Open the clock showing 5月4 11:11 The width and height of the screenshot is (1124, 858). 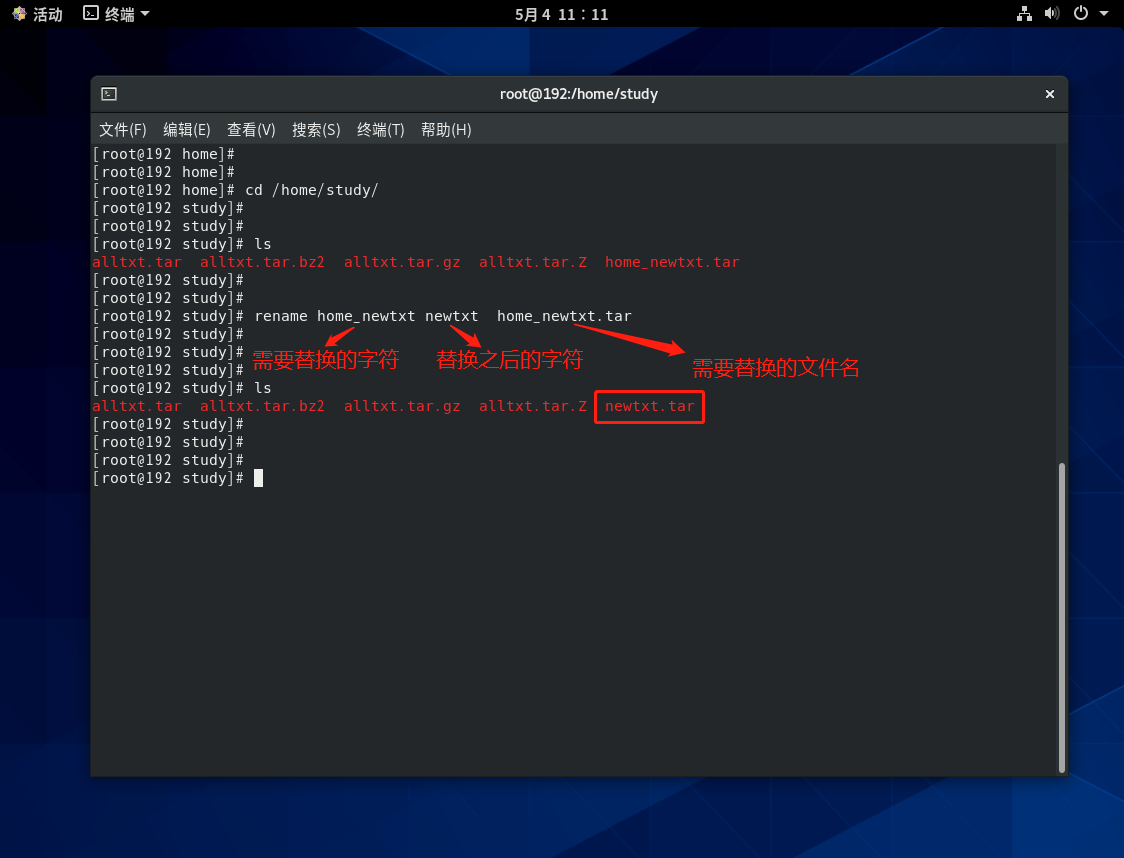561,14
